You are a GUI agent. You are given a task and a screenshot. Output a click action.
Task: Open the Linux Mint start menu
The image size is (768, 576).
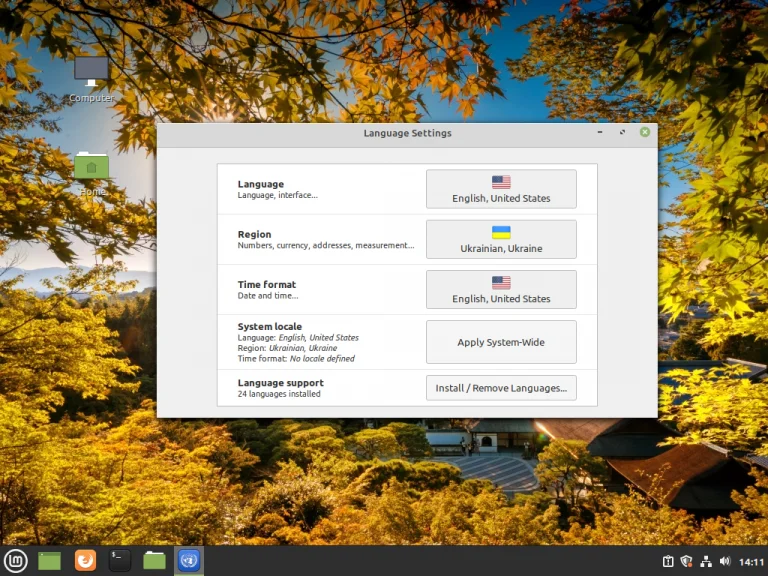click(x=15, y=561)
